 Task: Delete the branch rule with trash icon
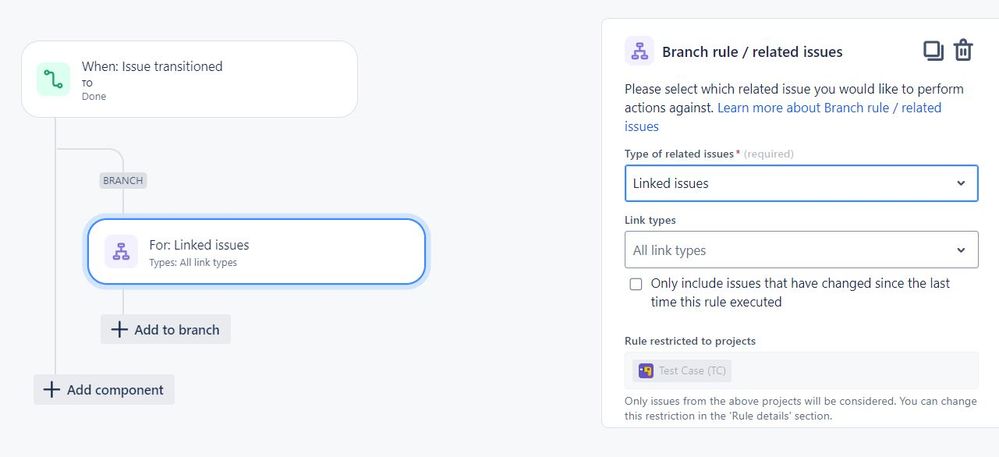click(x=963, y=50)
